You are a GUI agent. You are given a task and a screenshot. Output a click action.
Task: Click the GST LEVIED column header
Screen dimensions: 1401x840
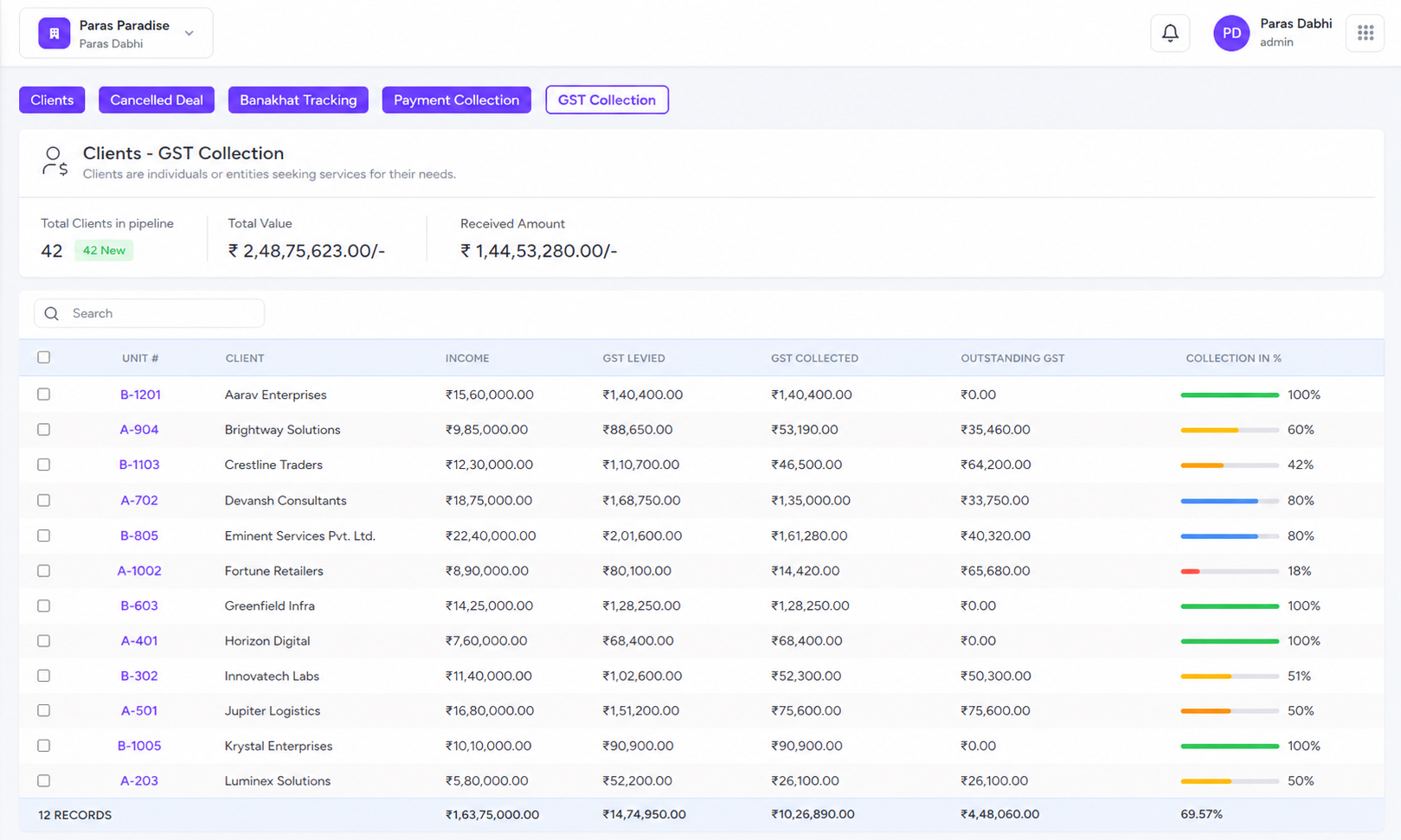[634, 358]
